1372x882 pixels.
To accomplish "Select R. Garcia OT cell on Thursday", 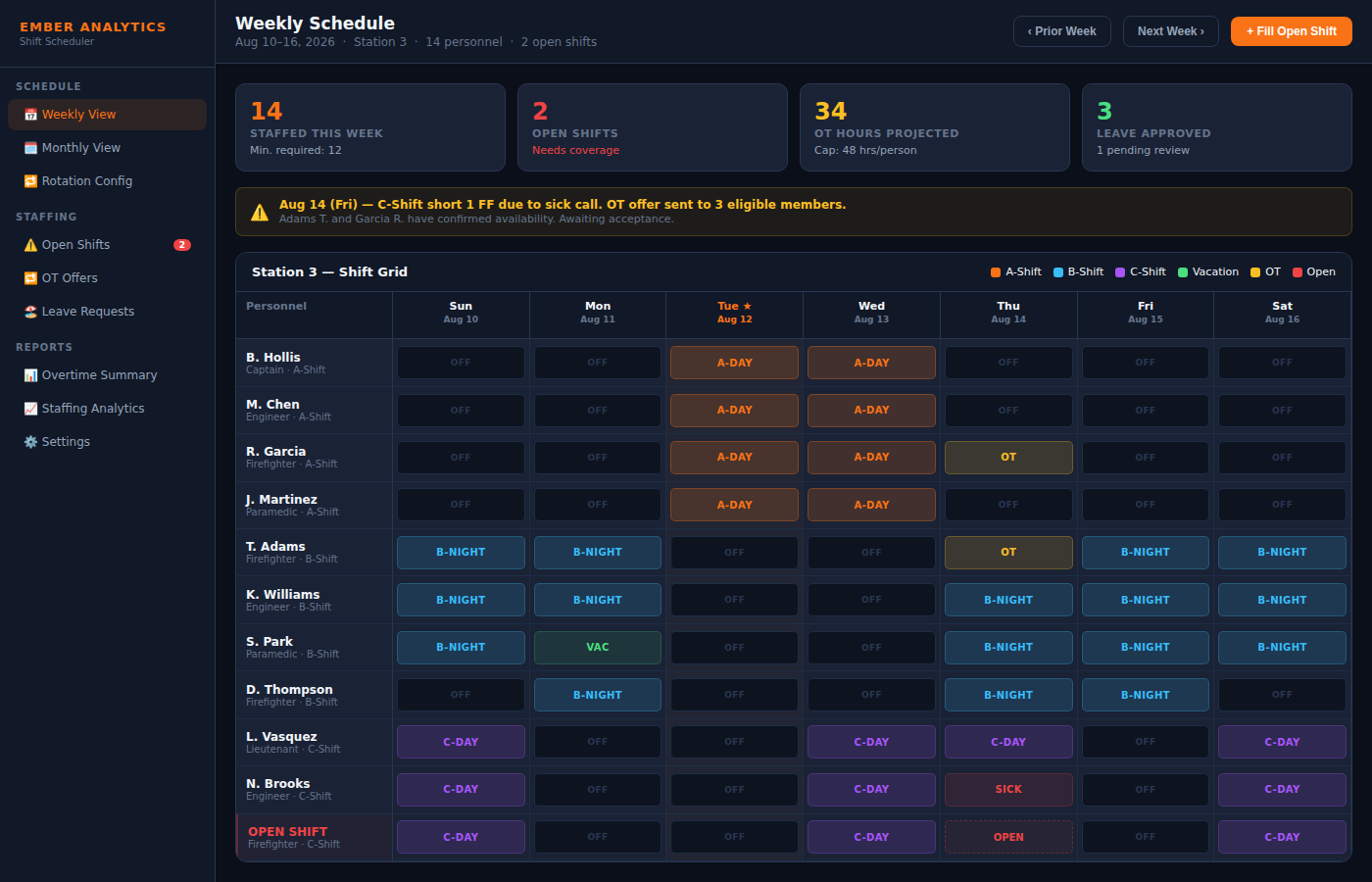I will click(x=1008, y=458).
